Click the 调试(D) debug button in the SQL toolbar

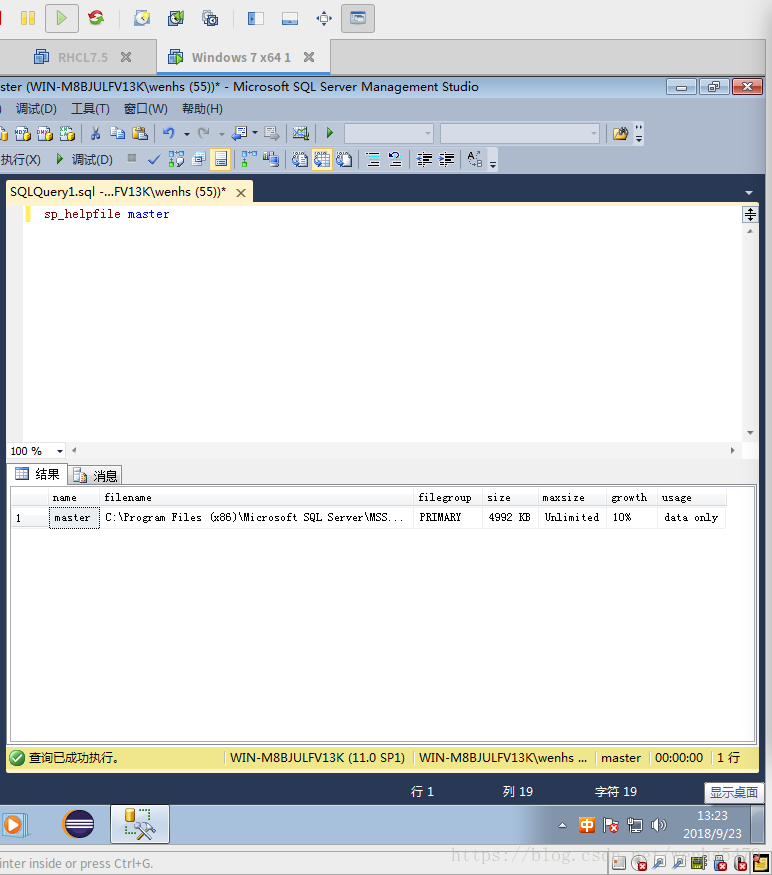point(85,160)
